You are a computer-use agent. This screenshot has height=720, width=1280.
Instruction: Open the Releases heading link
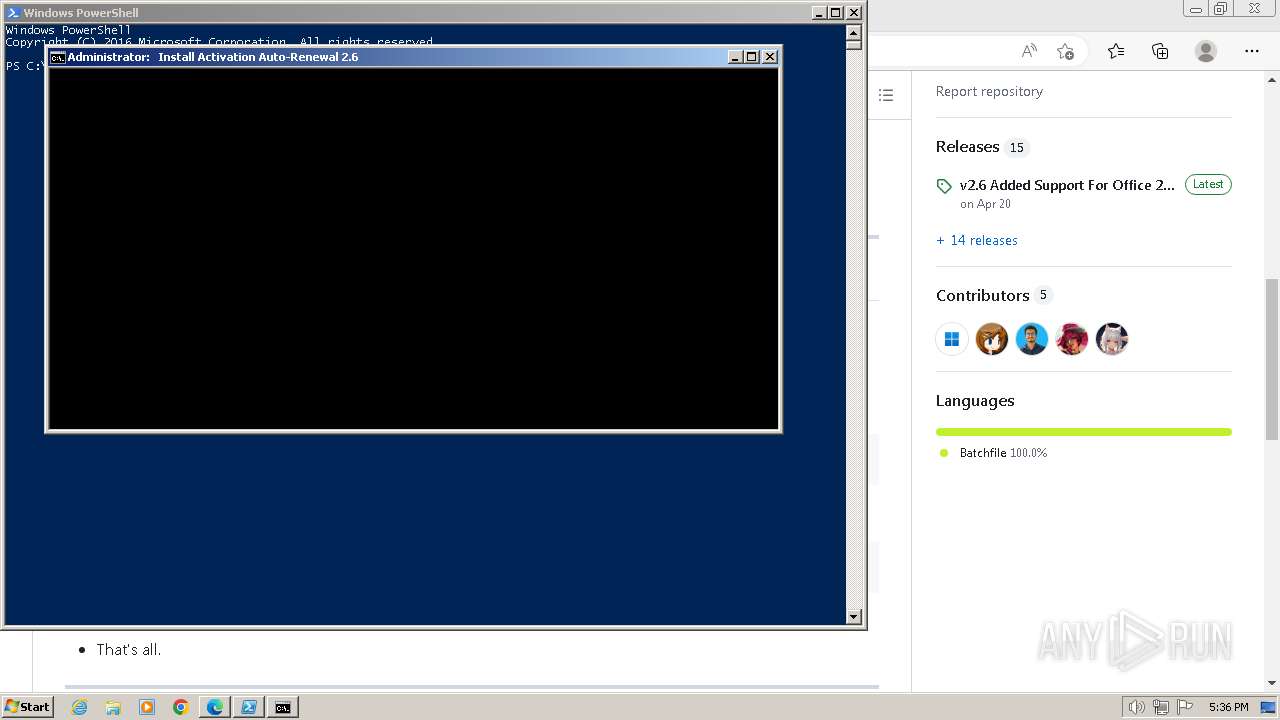[x=967, y=147]
